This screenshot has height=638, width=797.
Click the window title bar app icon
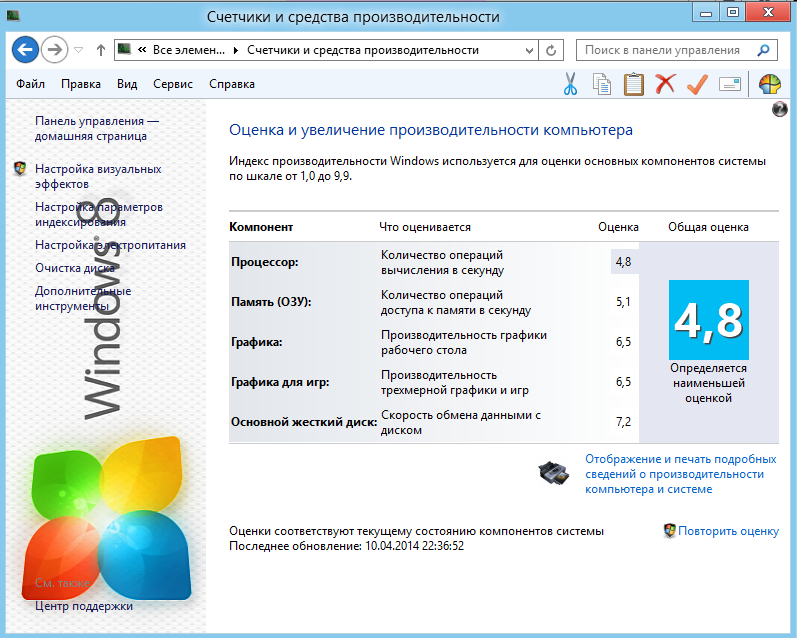[x=13, y=16]
